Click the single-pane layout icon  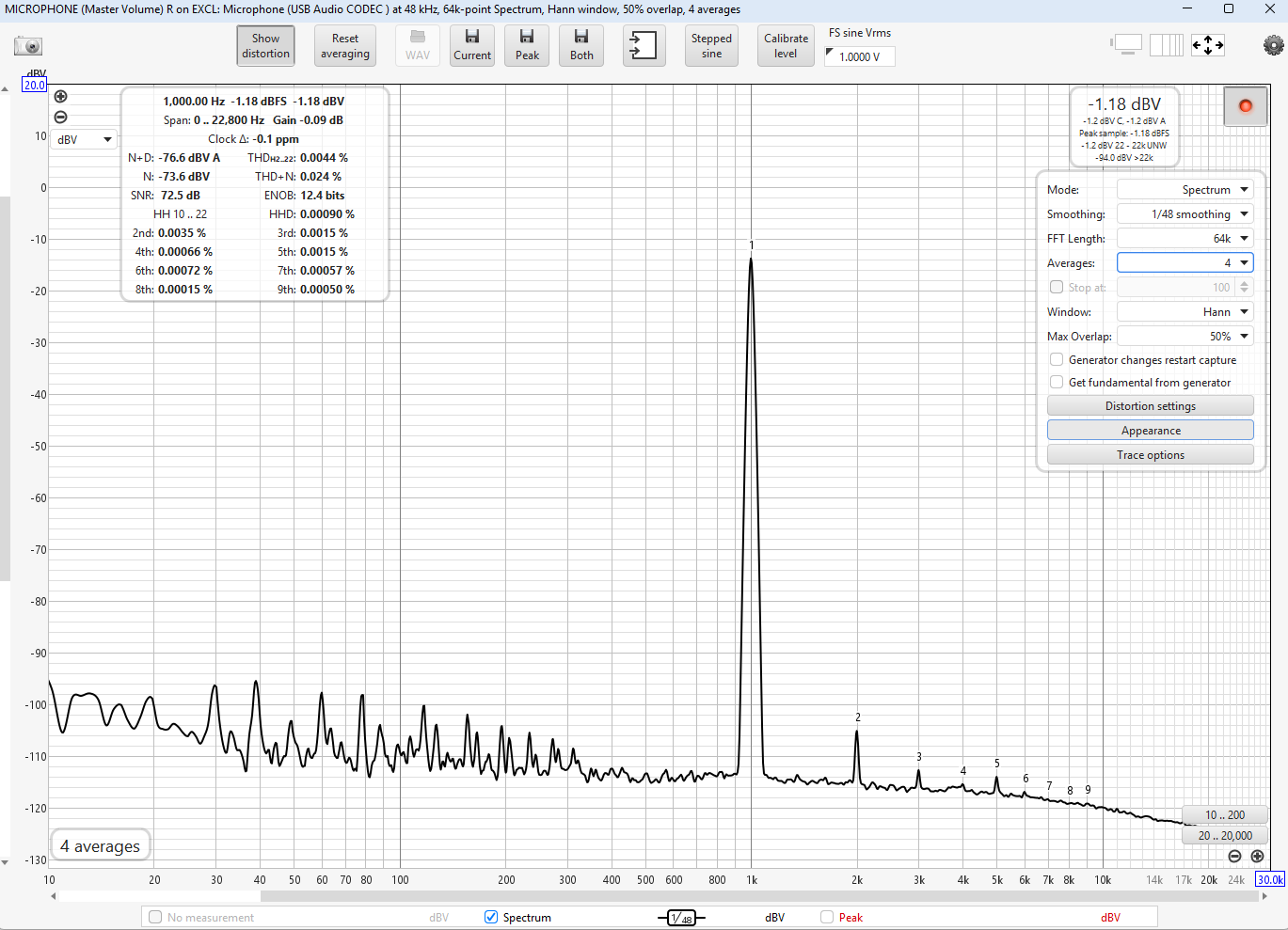click(1126, 44)
